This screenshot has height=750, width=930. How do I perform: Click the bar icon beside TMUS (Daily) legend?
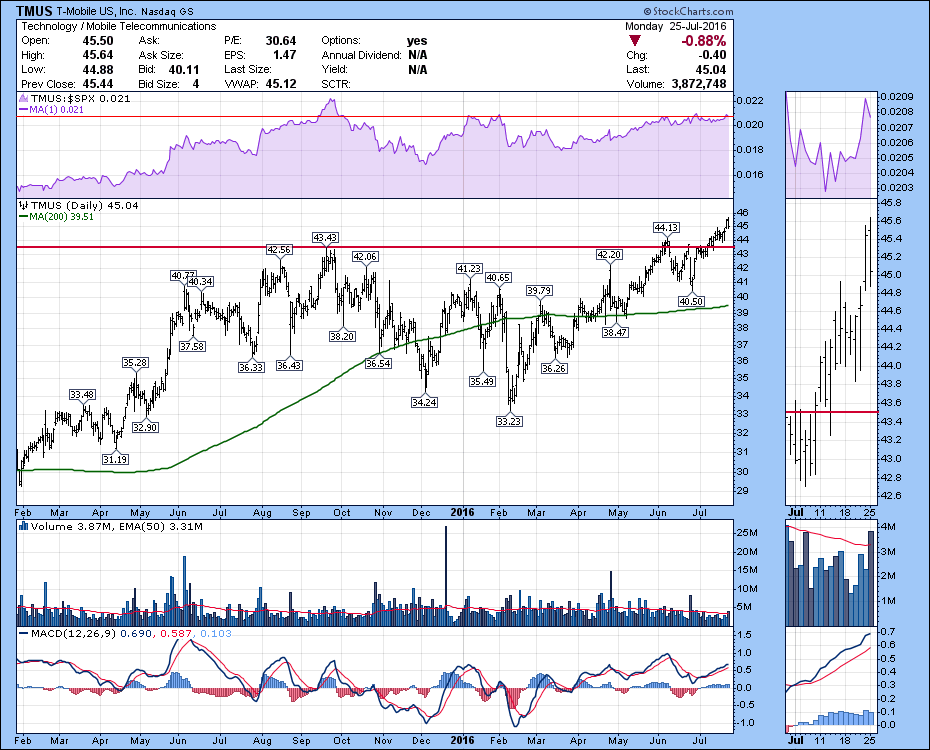pyautogui.click(x=23, y=206)
